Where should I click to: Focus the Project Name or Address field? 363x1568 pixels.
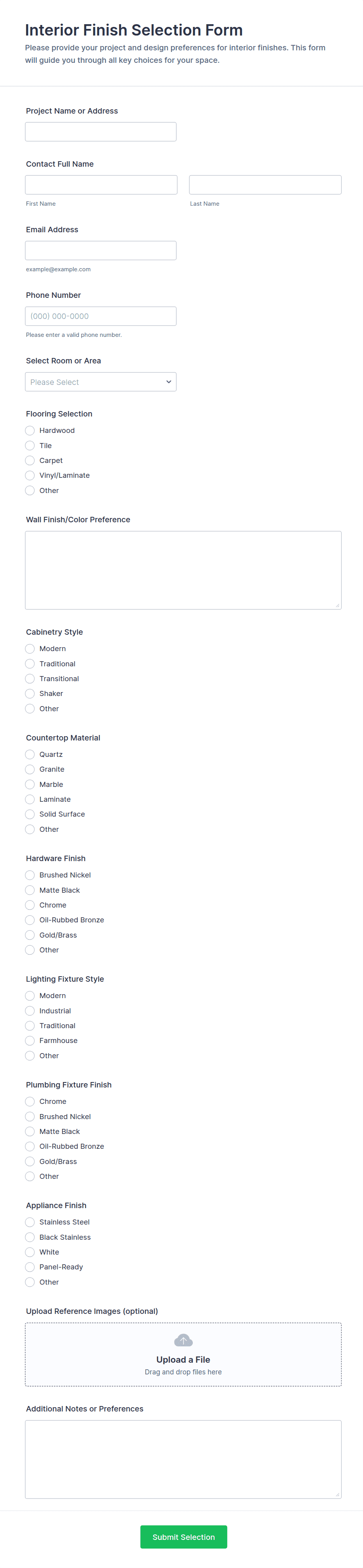tap(100, 132)
